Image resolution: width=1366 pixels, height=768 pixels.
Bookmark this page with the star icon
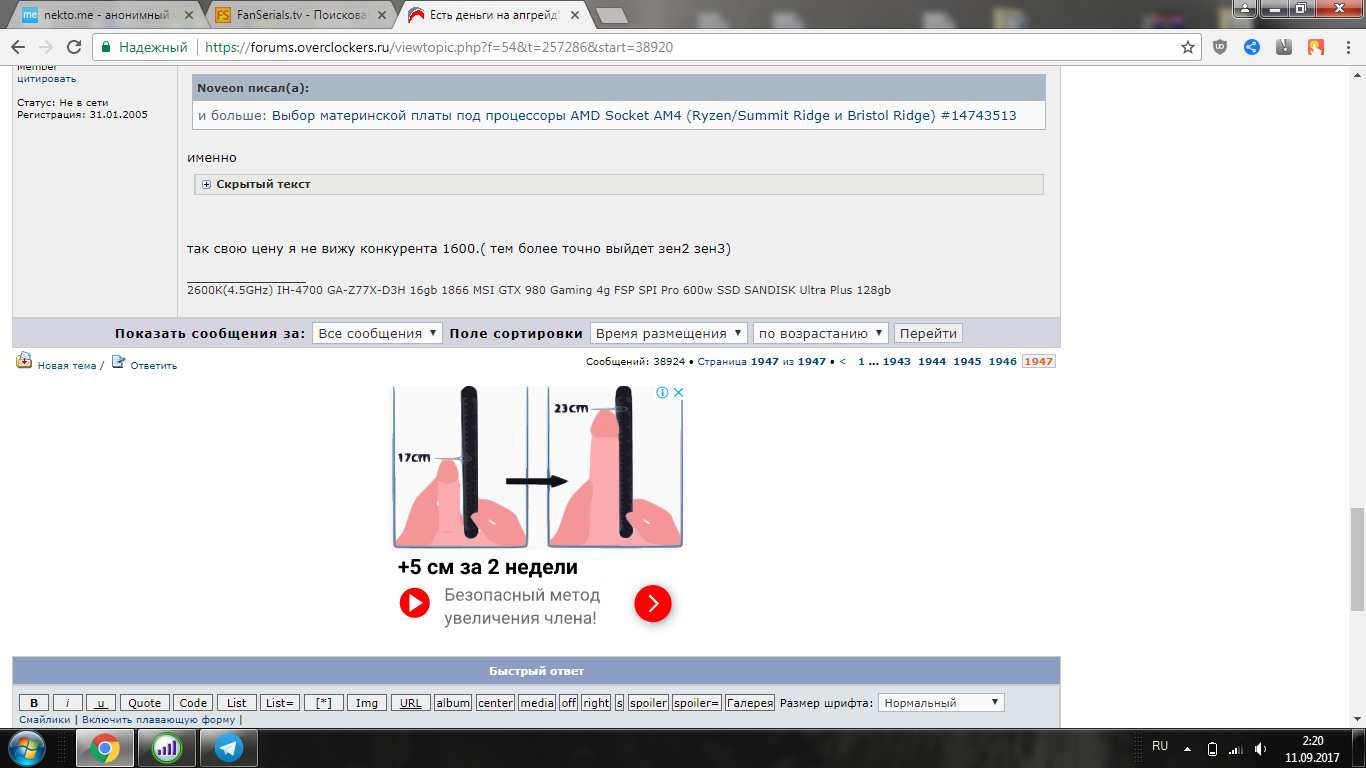(x=1188, y=47)
